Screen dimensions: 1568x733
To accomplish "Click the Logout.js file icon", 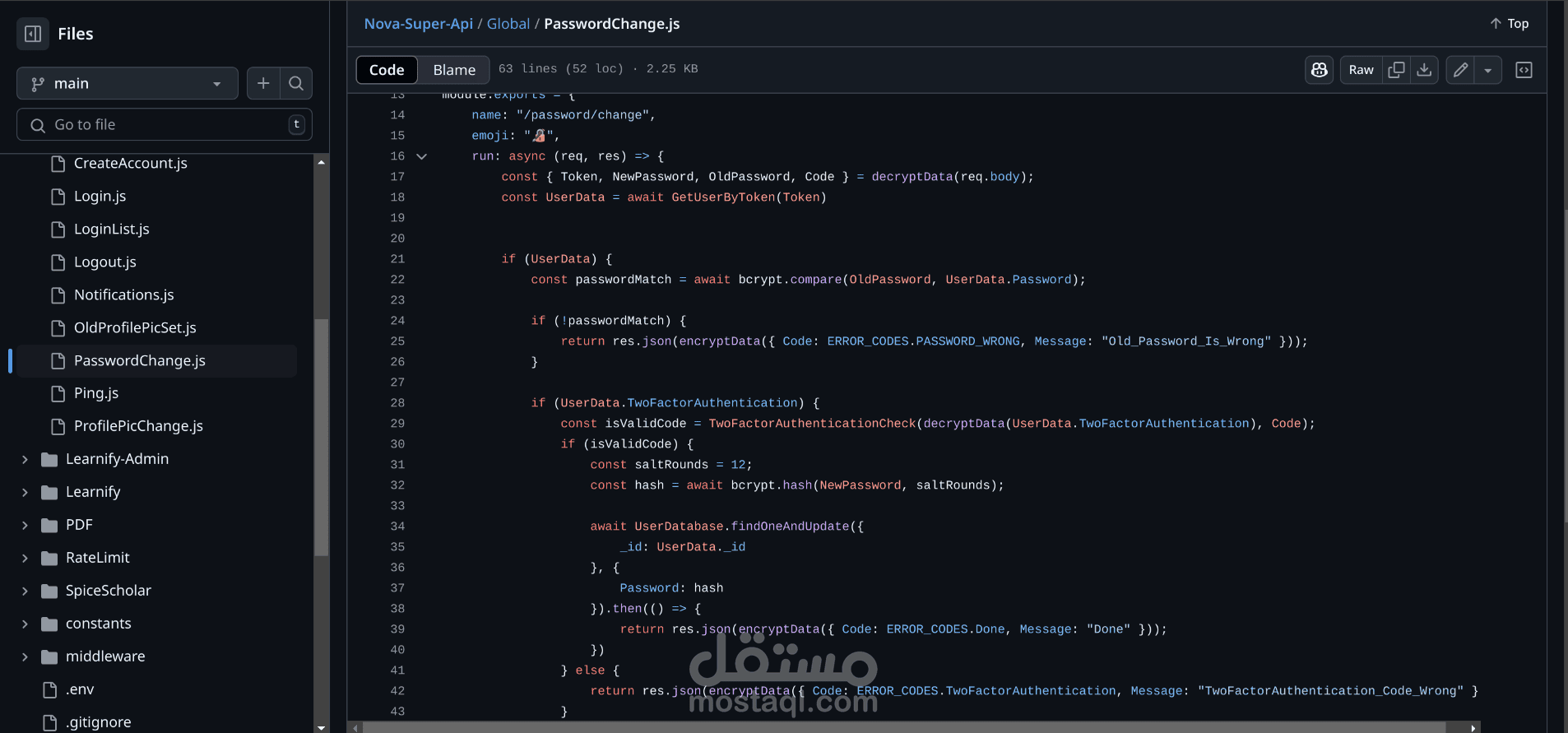I will pyautogui.click(x=58, y=262).
